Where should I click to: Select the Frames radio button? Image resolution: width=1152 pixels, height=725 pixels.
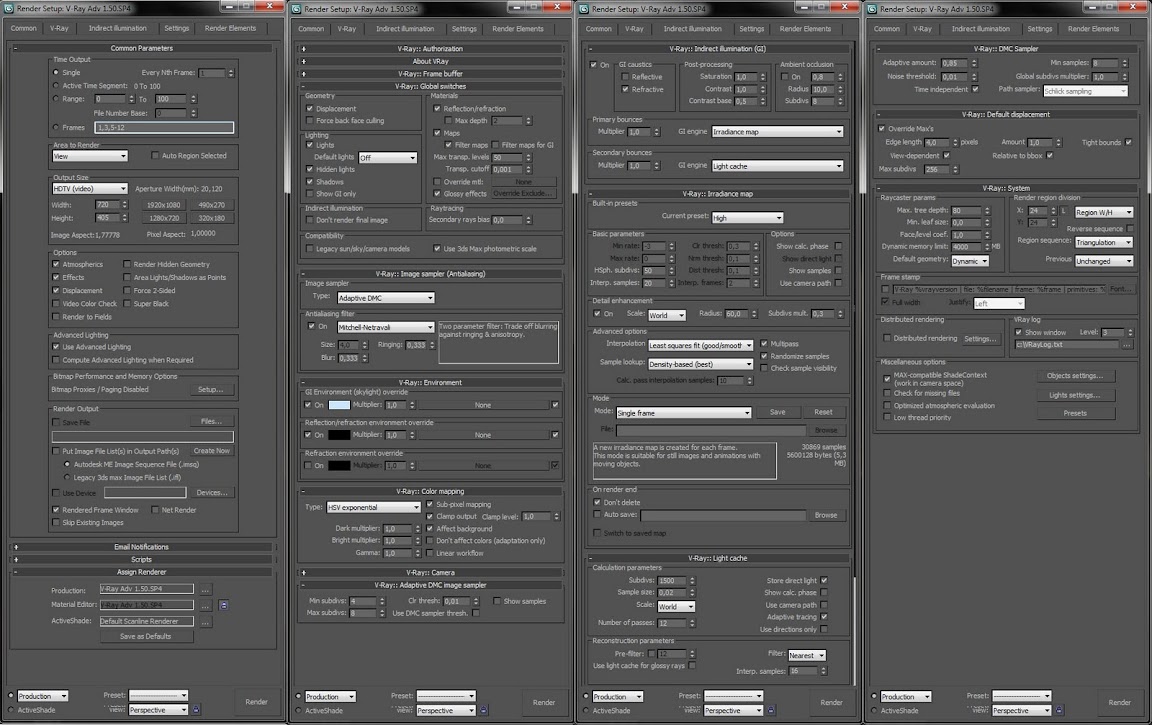coord(56,128)
